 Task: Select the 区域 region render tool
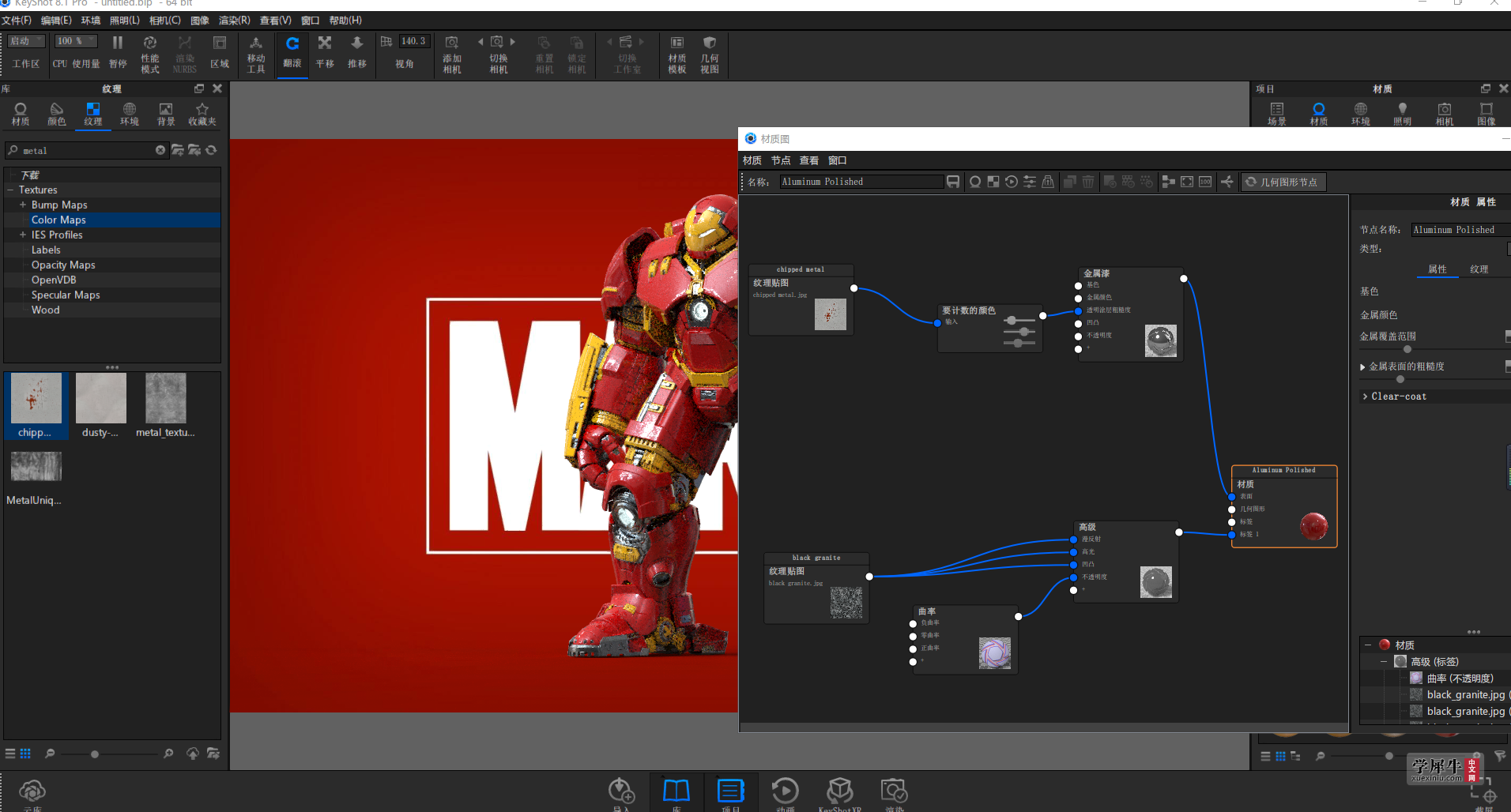(220, 52)
